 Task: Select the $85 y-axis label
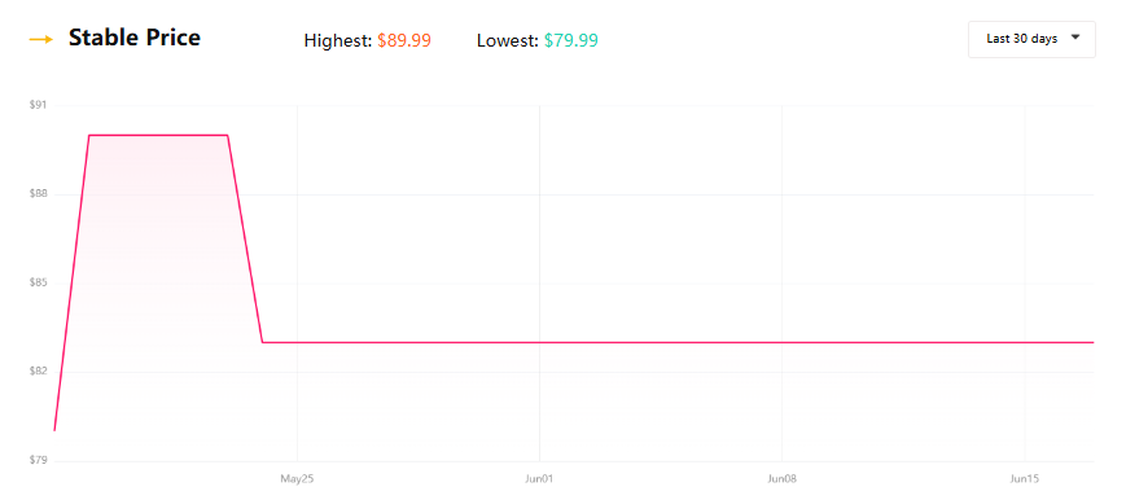click(x=37, y=283)
